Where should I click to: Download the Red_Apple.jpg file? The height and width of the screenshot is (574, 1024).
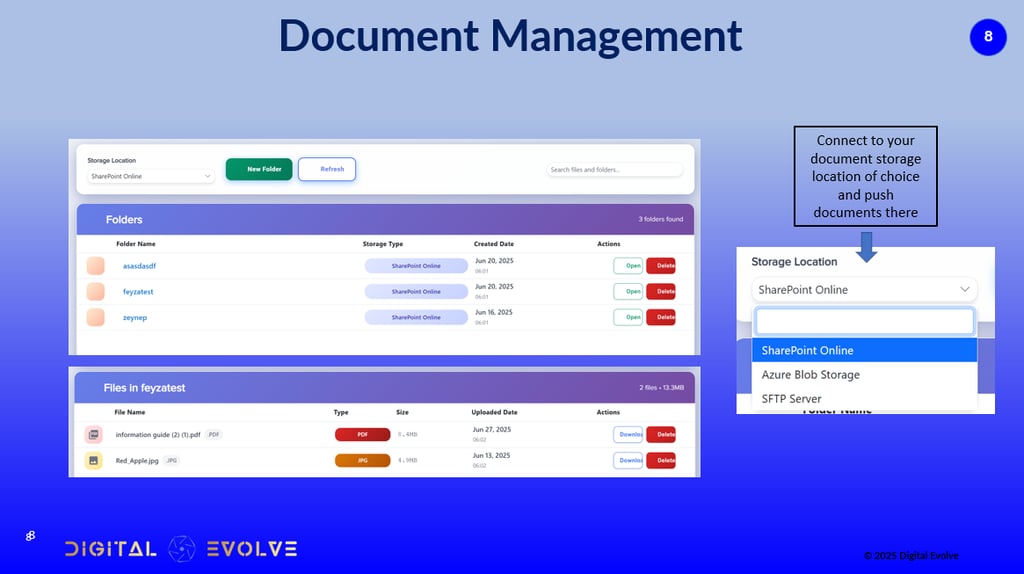click(628, 460)
